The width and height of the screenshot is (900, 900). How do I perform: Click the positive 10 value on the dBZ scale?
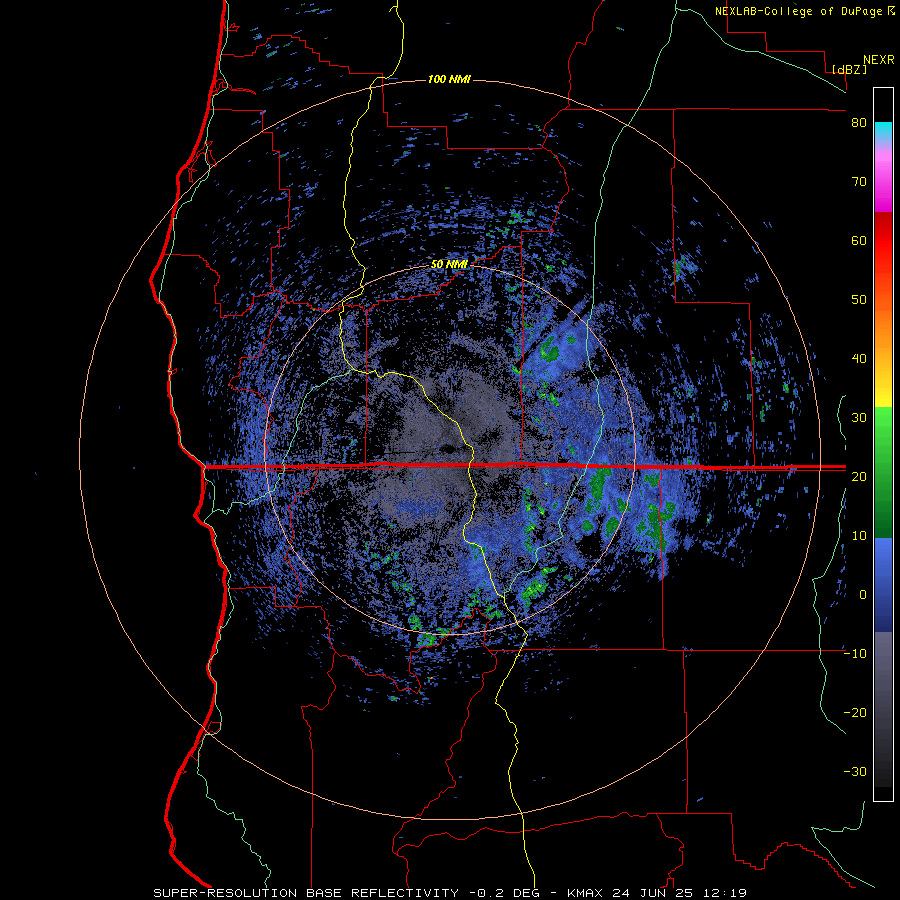[x=859, y=536]
